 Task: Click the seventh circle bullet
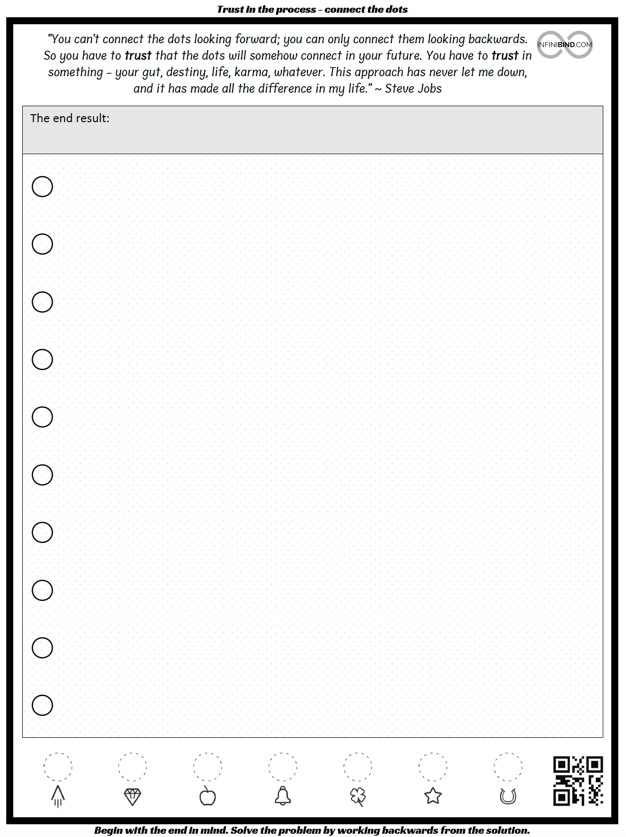tap(42, 532)
